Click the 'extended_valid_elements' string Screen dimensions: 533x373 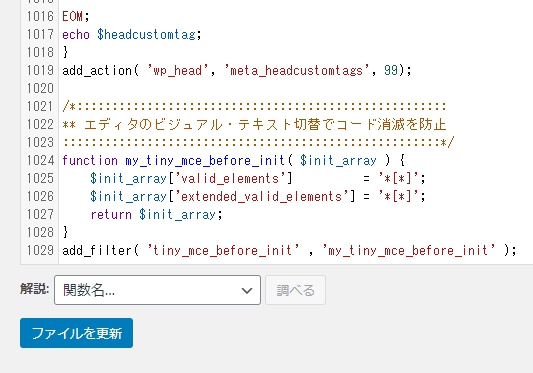point(265,197)
